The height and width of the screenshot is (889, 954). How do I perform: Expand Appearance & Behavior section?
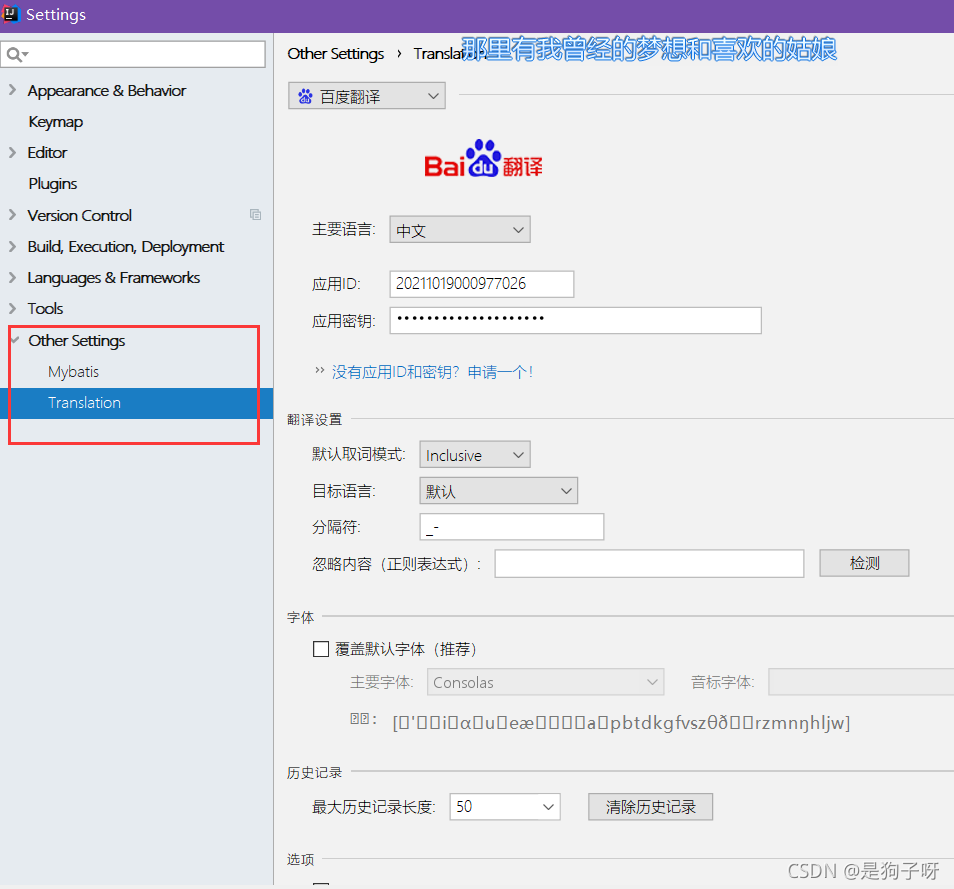pos(12,90)
